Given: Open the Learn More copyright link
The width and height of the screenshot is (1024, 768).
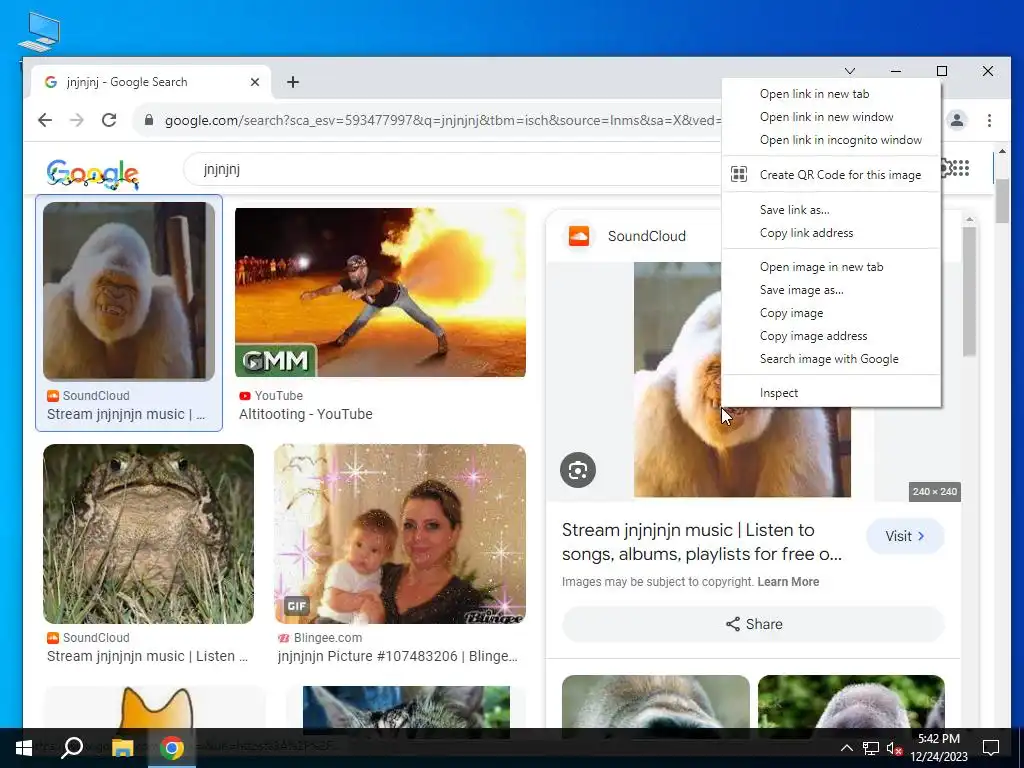Looking at the screenshot, I should [788, 582].
